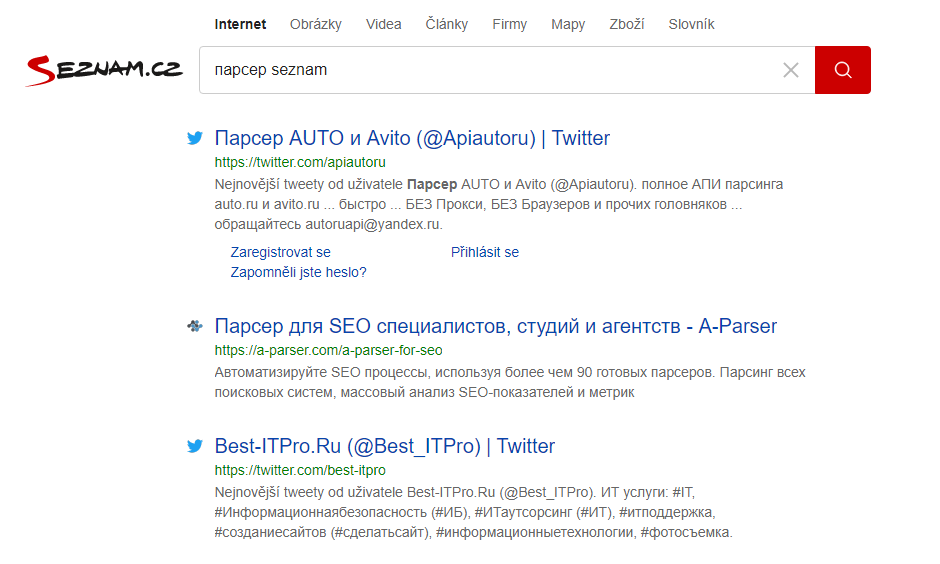
Task: Open the Best-ITPro.Ru Twitter result title
Action: 385,447
